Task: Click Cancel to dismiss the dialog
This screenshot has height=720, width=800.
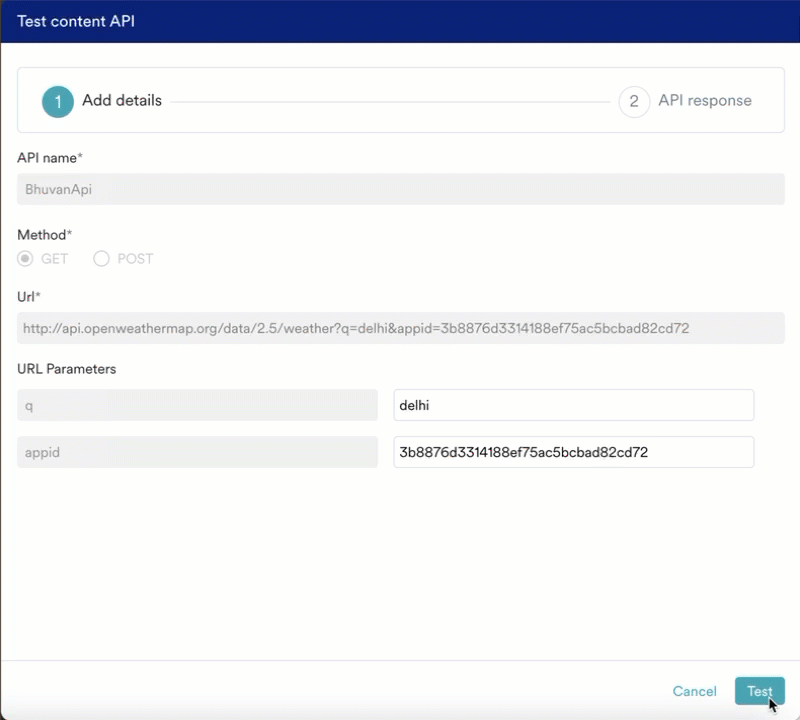Action: 694,691
